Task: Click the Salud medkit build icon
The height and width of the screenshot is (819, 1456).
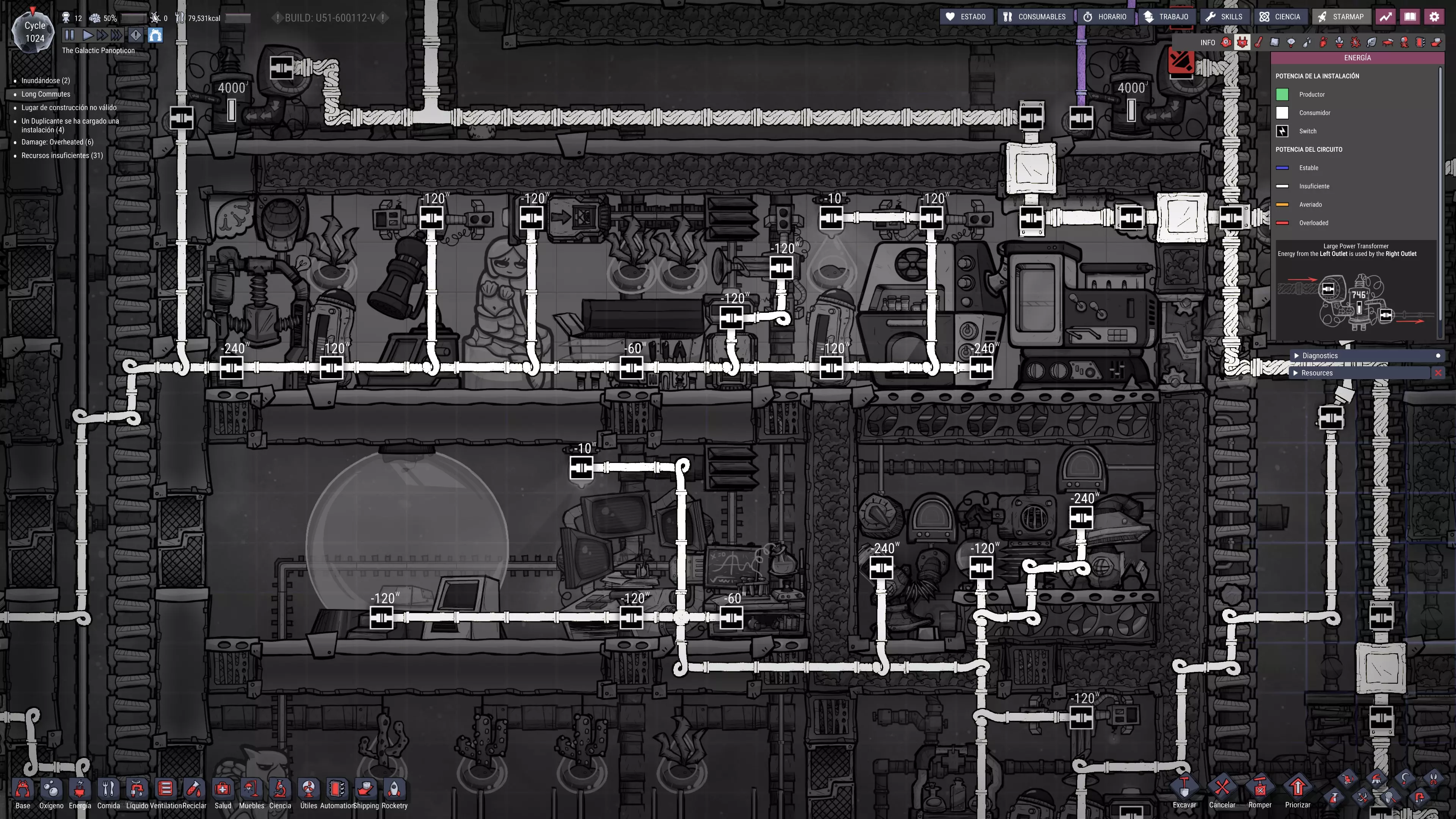Action: [x=223, y=789]
